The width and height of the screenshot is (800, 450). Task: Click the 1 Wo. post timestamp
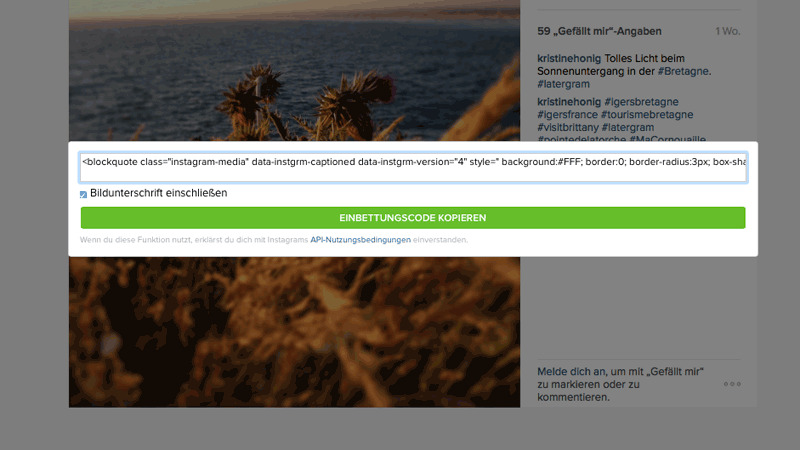click(x=727, y=32)
